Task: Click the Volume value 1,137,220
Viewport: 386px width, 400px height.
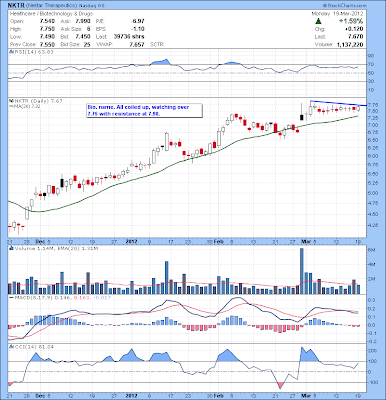Action: tap(350, 44)
